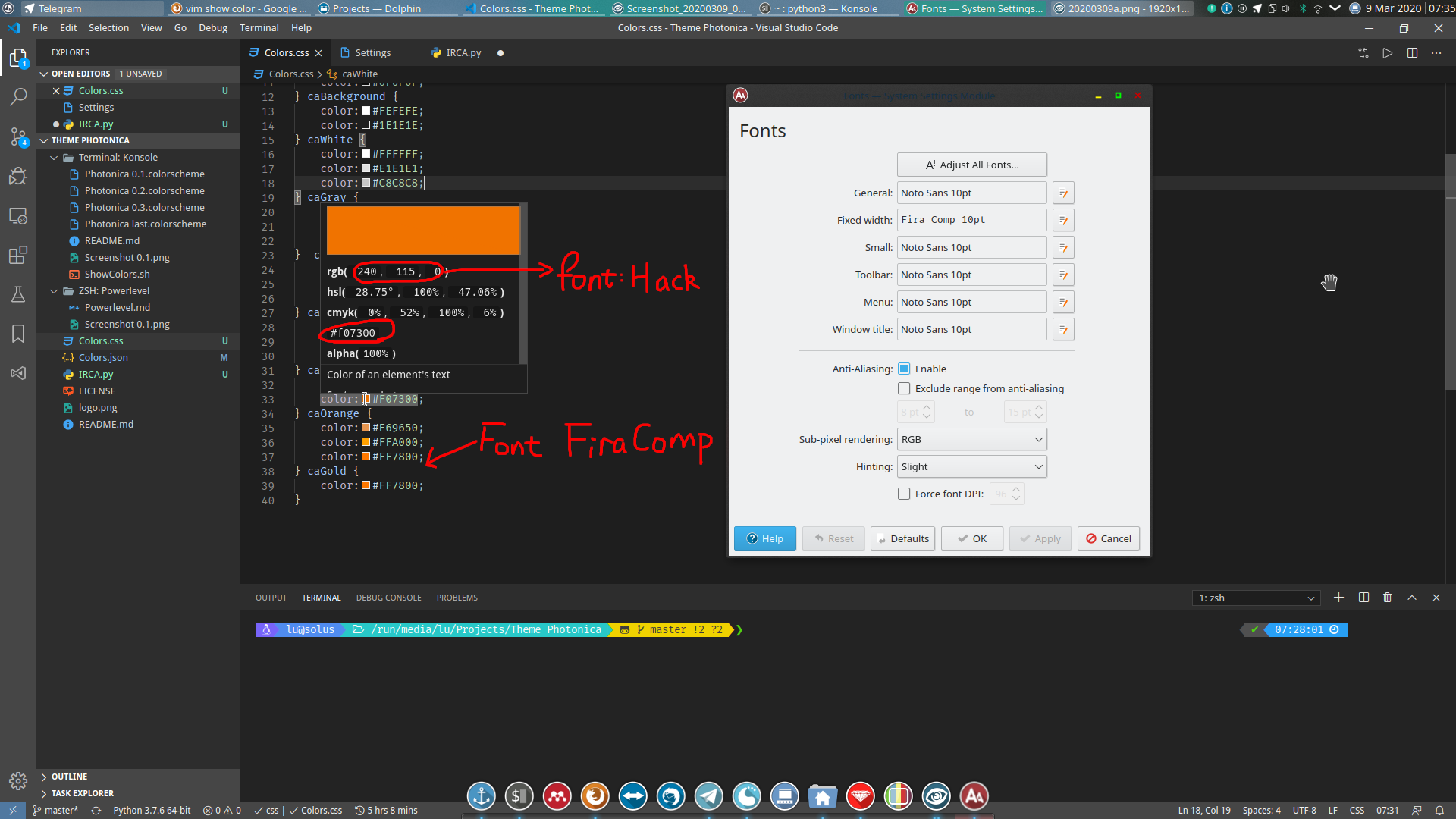Kill the terminal with trash icon
The image size is (1456, 819).
coord(1387,598)
